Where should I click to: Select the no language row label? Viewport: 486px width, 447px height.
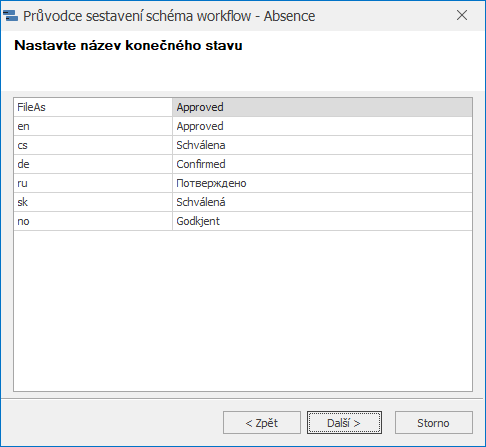93,221
